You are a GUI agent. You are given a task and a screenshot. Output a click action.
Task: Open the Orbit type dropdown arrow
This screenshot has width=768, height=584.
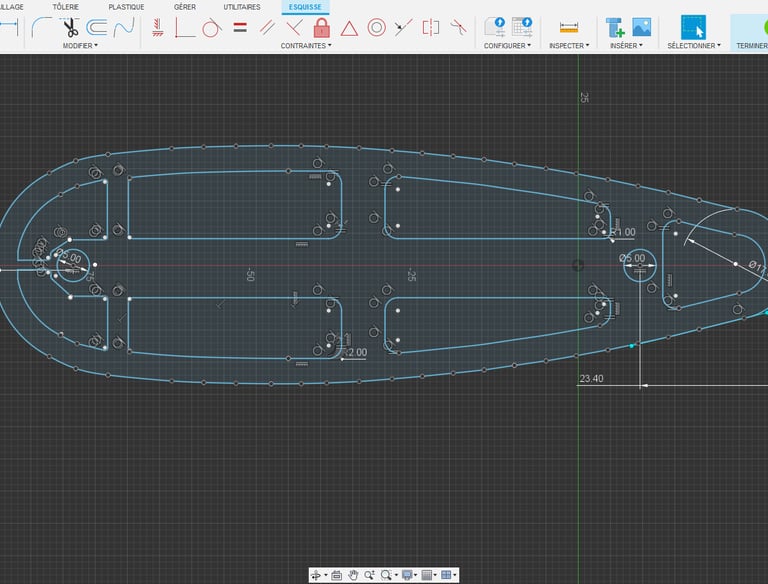(326, 575)
